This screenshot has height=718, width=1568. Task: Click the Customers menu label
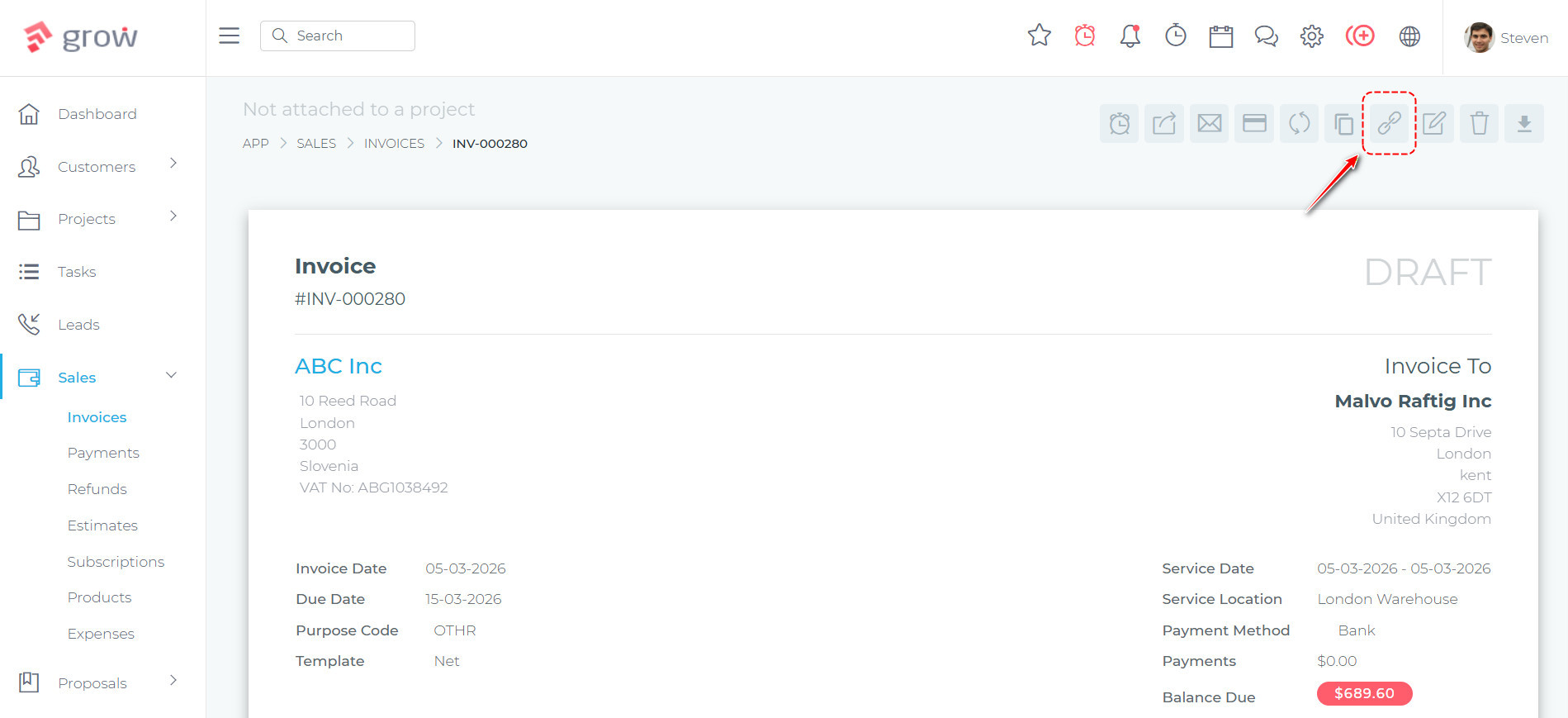97,167
